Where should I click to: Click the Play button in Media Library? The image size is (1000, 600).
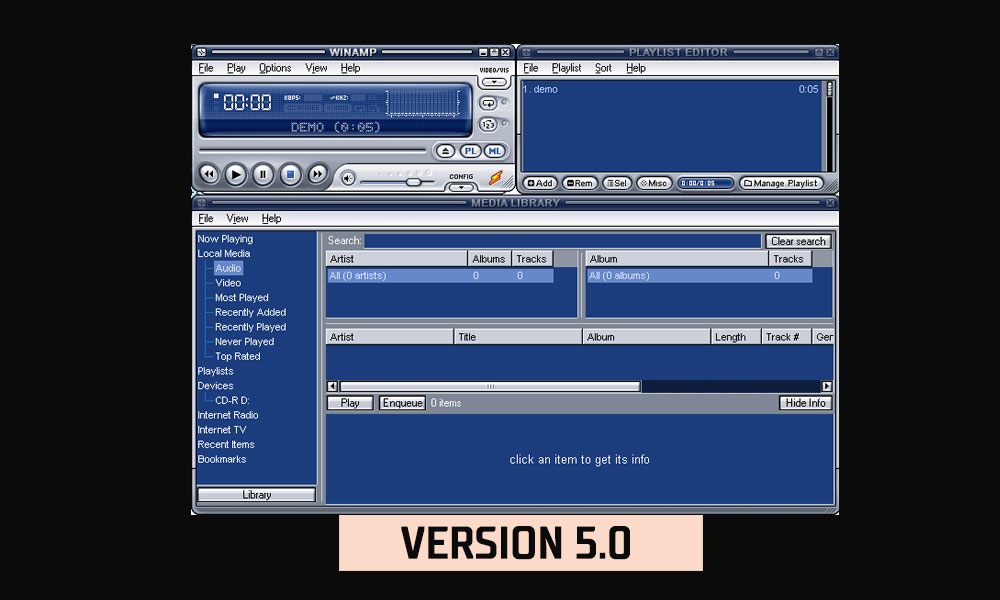pyautogui.click(x=350, y=403)
